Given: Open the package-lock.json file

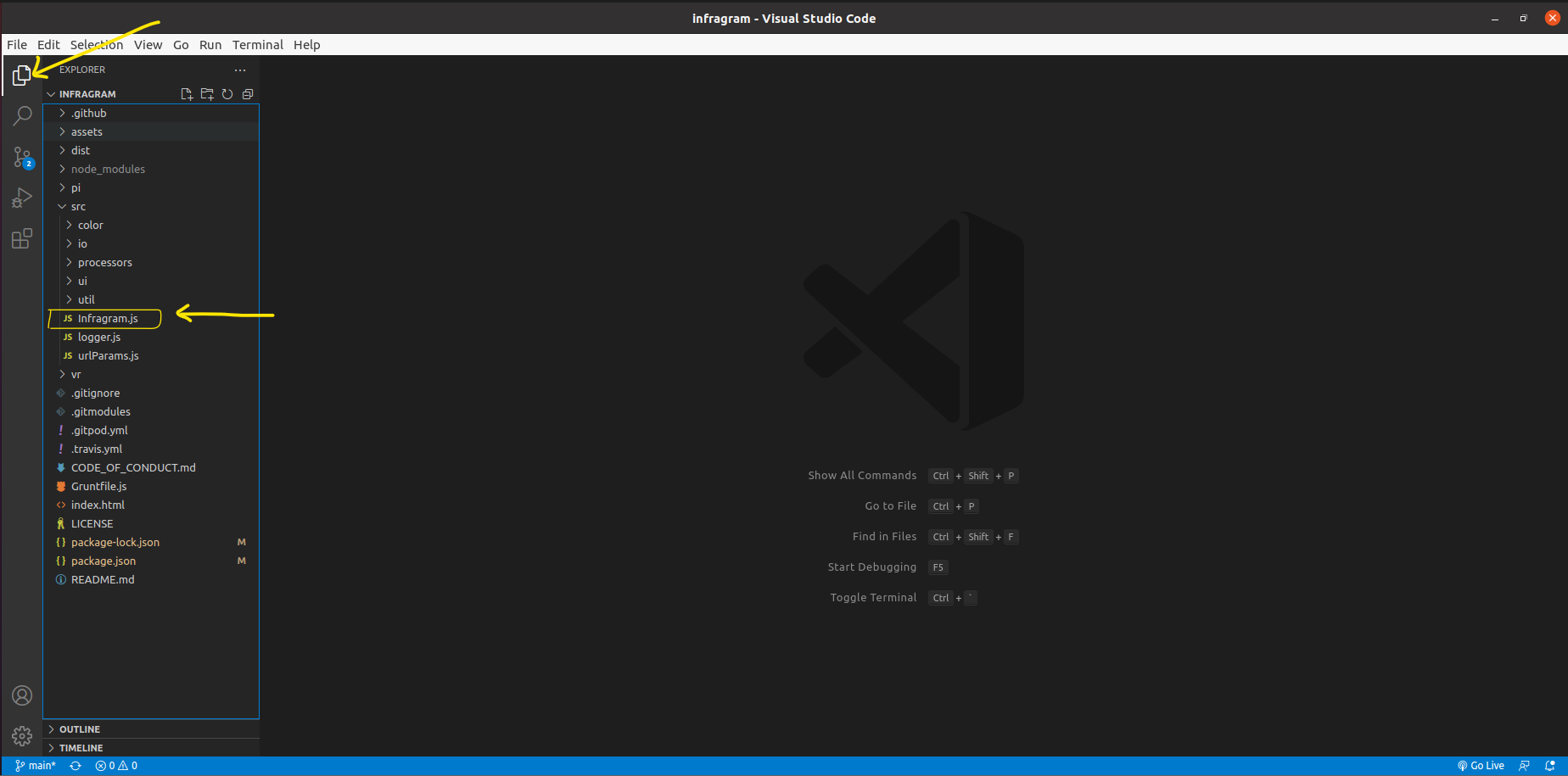Looking at the screenshot, I should click(x=151, y=543).
